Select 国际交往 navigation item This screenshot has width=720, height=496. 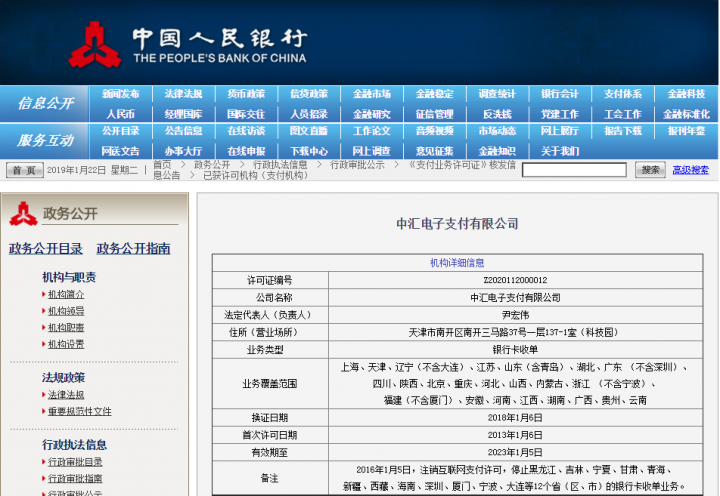(246, 114)
